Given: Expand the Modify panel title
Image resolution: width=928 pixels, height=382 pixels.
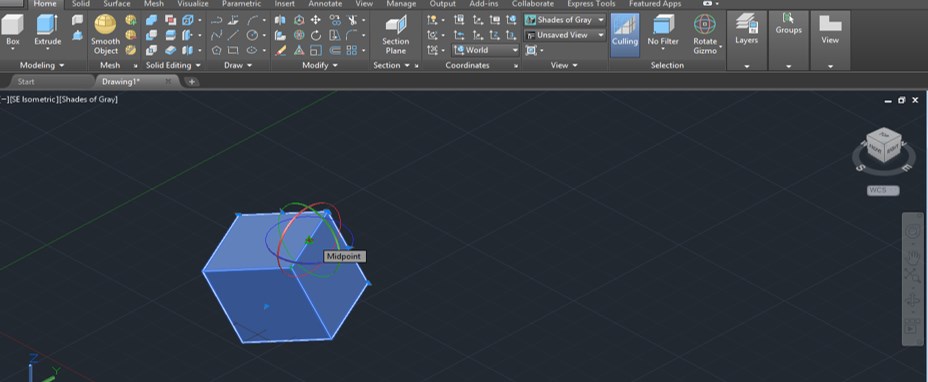Looking at the screenshot, I should 320,65.
